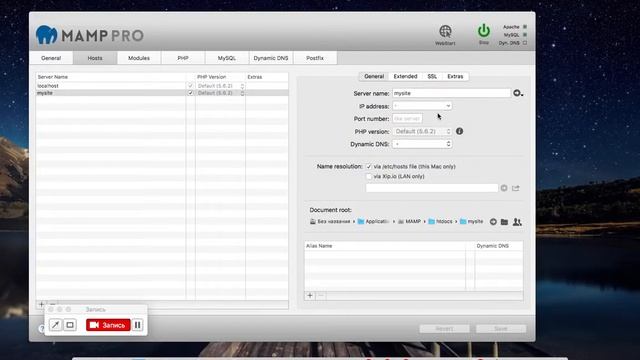Toggle localhost host checkbox
The image size is (640, 360).
coord(190,86)
